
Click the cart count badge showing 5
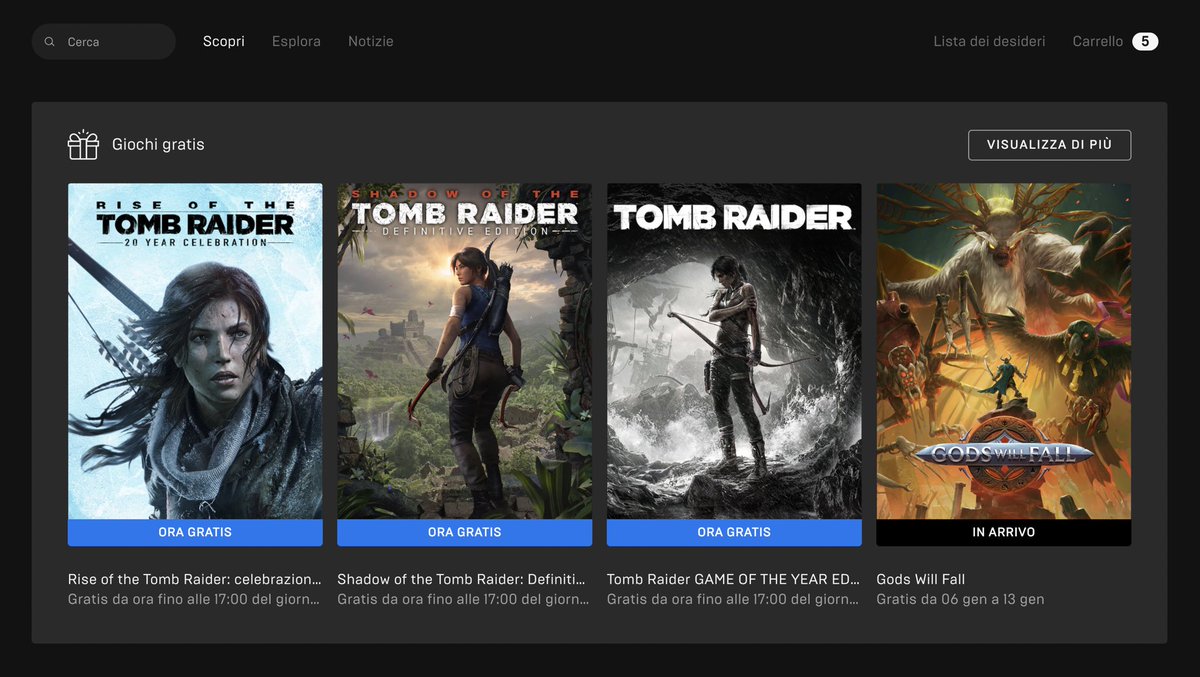tap(1145, 42)
